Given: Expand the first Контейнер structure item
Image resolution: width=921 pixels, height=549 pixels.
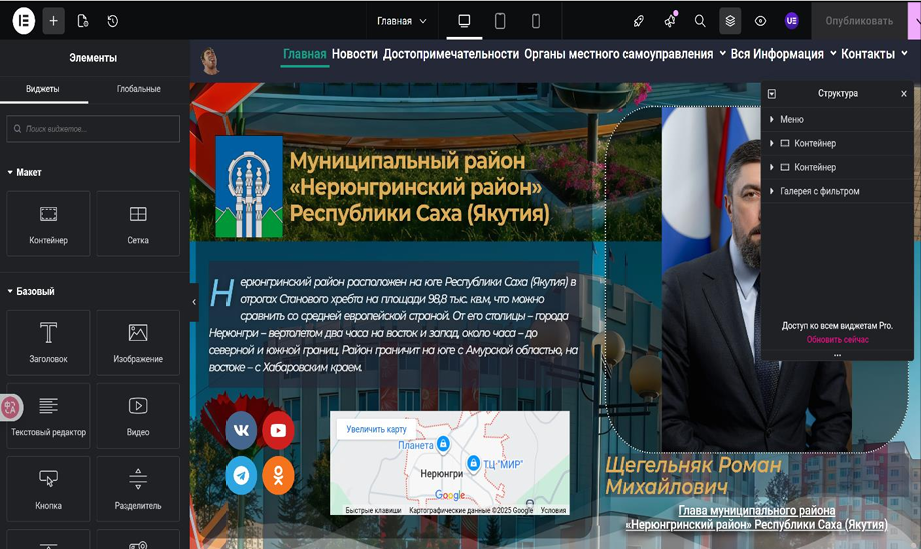Looking at the screenshot, I should point(772,143).
